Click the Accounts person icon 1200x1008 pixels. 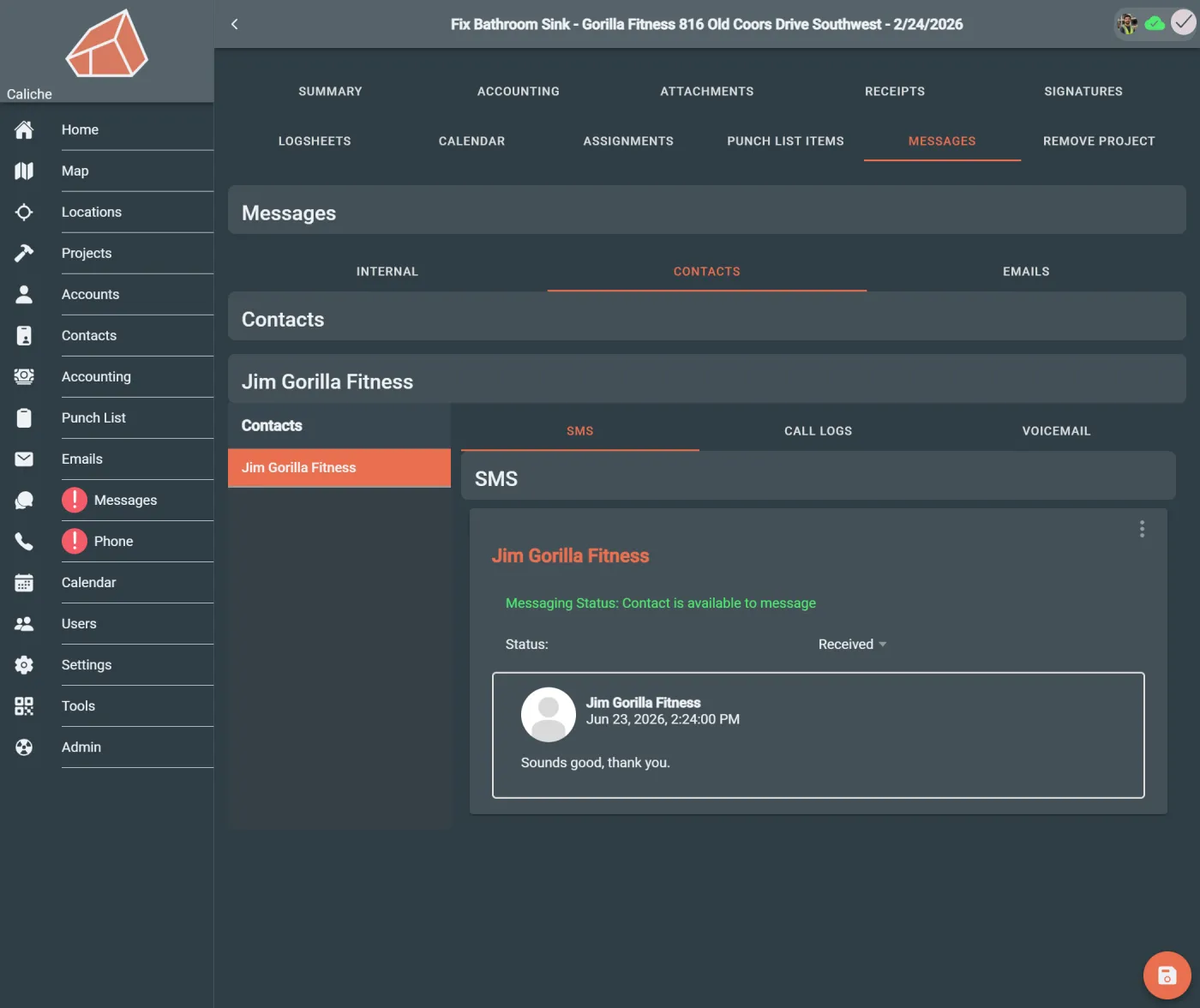tap(24, 294)
